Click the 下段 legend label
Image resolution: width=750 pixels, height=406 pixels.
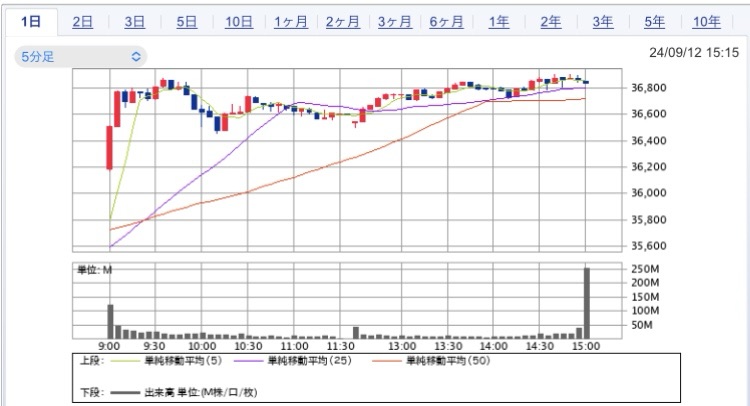[91, 393]
